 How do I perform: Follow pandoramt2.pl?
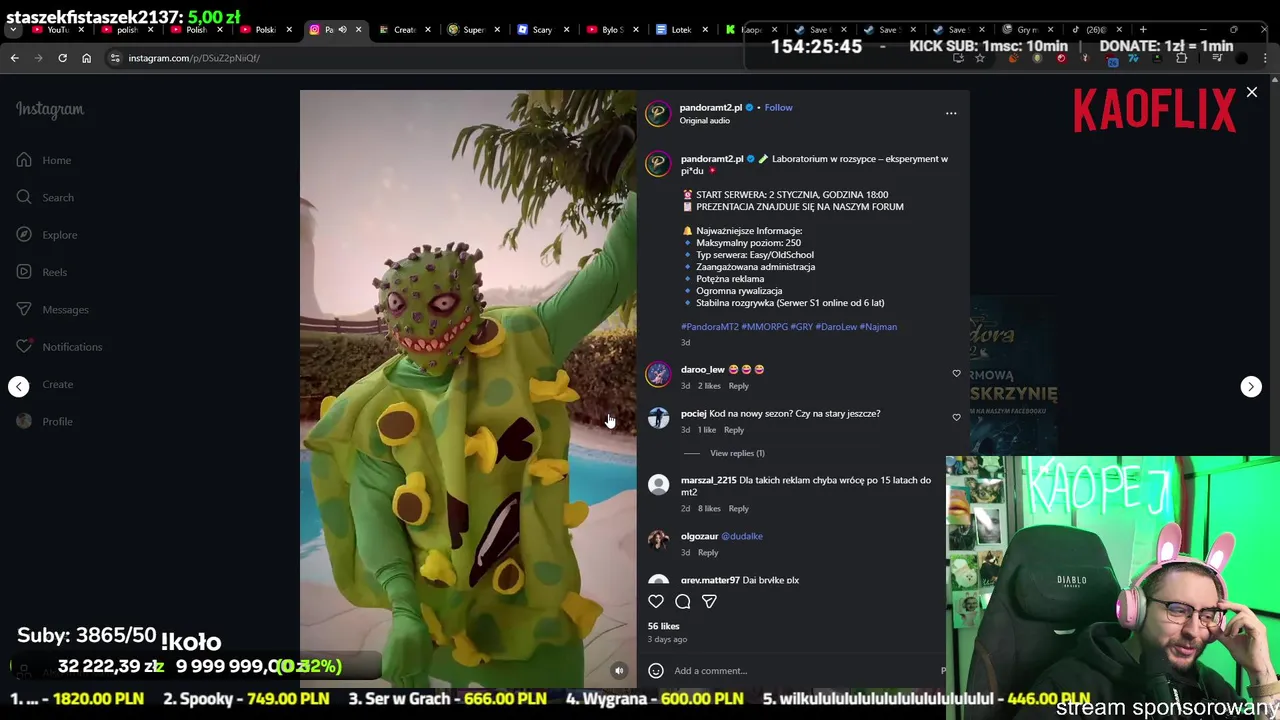pyautogui.click(x=778, y=107)
